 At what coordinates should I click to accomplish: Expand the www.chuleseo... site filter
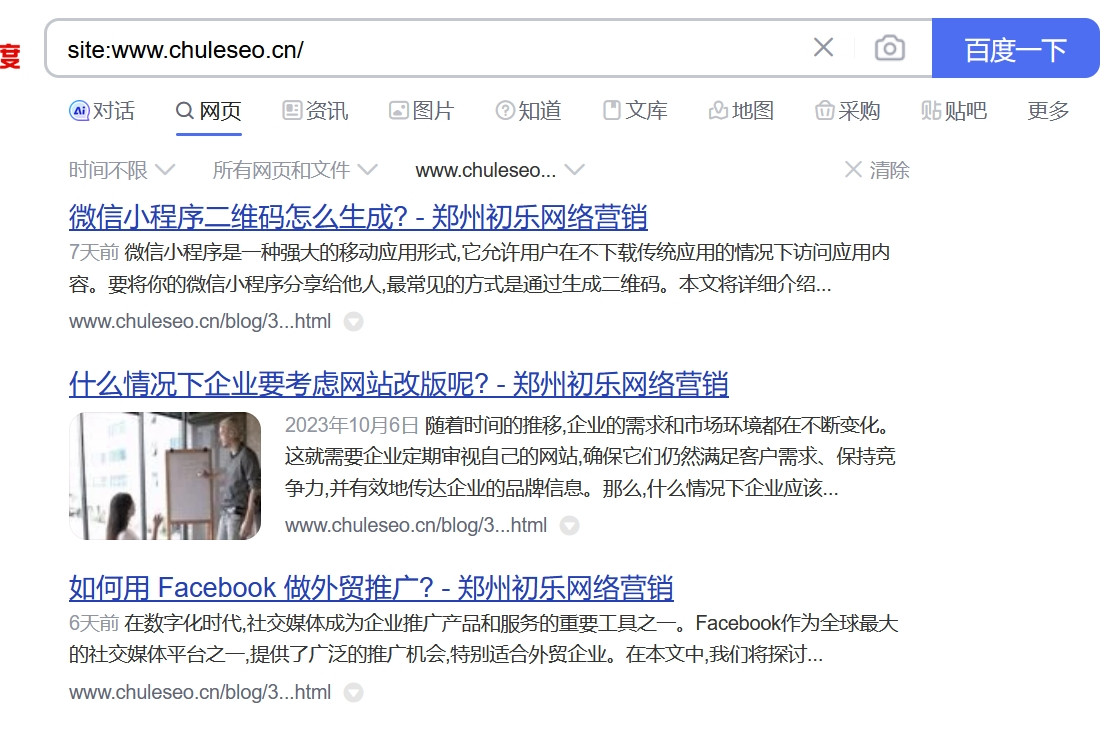(x=500, y=170)
